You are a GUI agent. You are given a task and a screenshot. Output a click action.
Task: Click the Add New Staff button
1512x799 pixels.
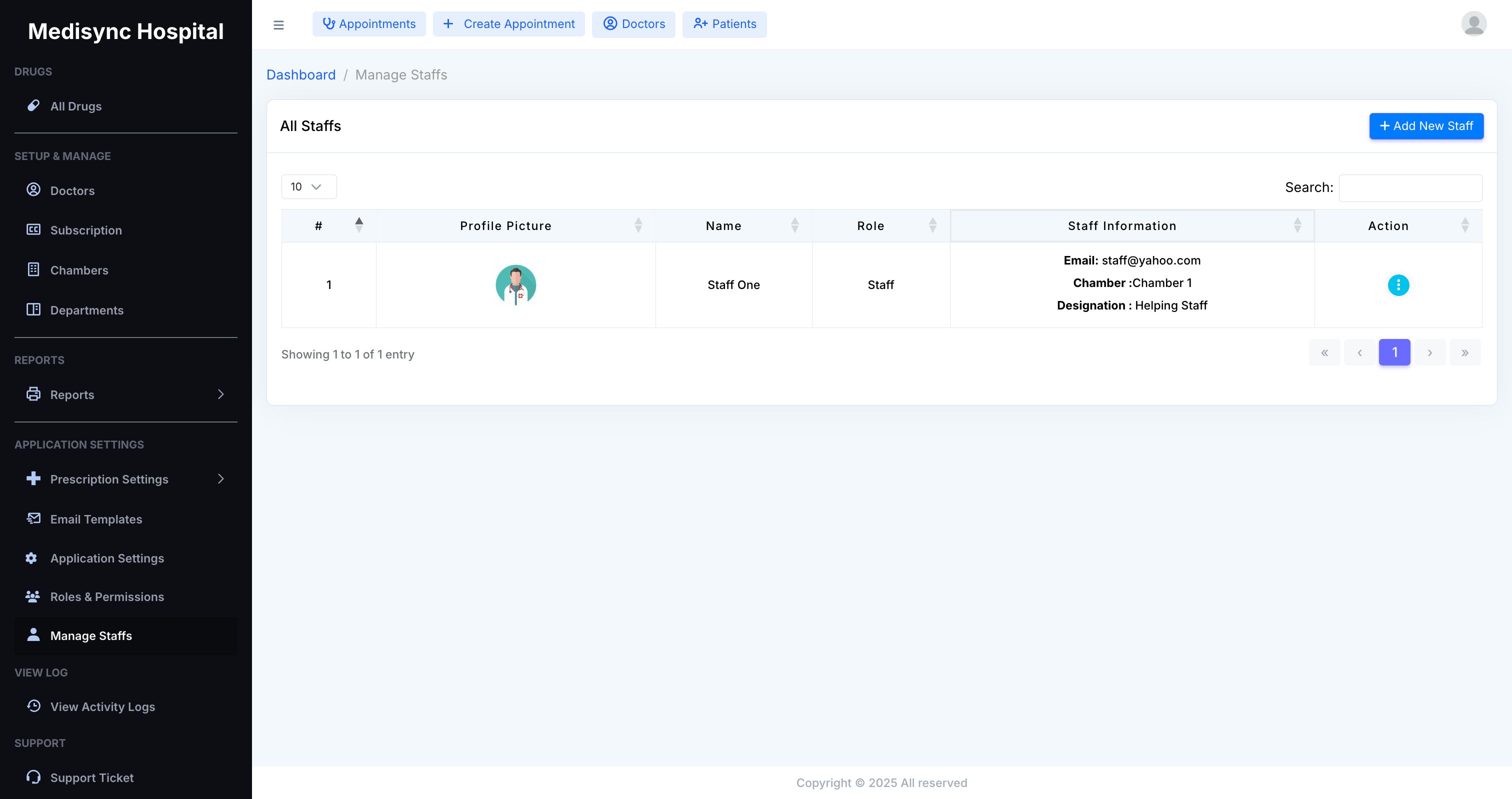click(x=1425, y=125)
